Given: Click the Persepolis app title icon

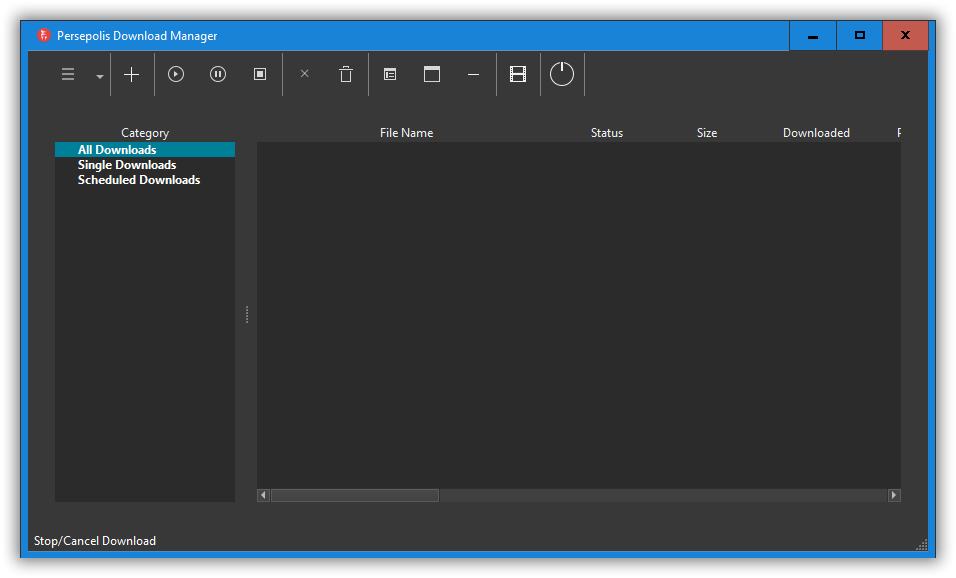Looking at the screenshot, I should (x=43, y=35).
